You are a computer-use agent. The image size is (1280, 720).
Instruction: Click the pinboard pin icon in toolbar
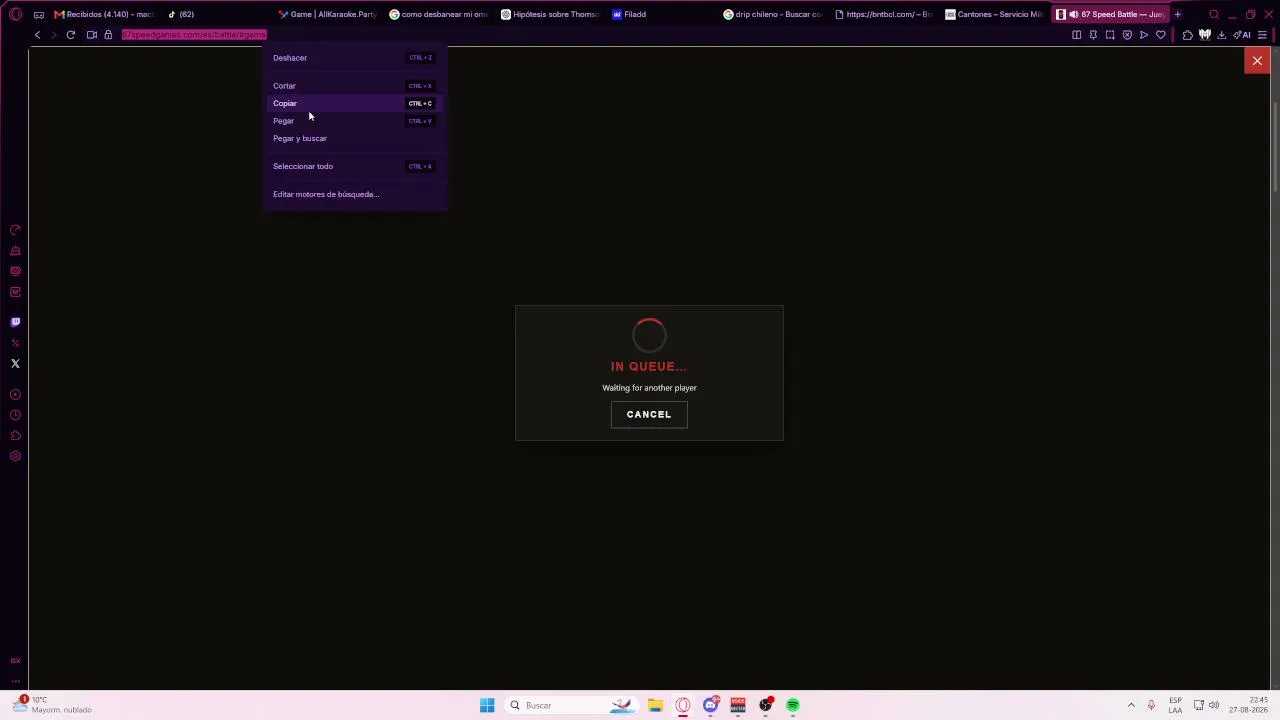click(1093, 35)
